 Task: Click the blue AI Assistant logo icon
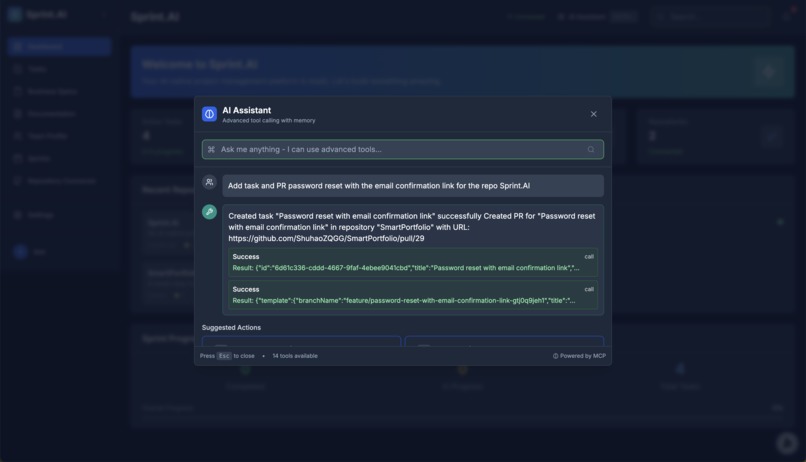click(209, 114)
